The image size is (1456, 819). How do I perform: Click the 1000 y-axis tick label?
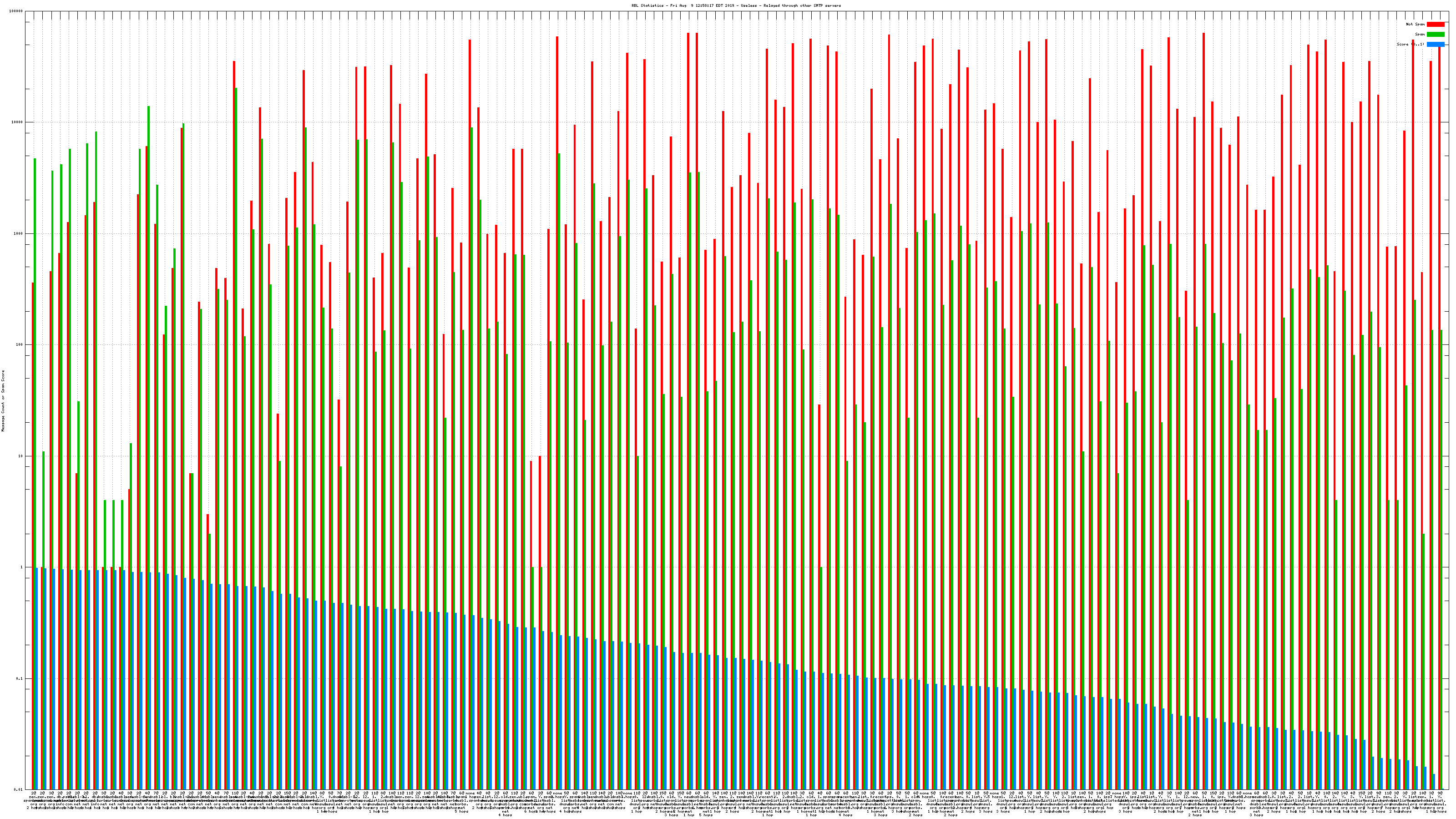(x=19, y=234)
